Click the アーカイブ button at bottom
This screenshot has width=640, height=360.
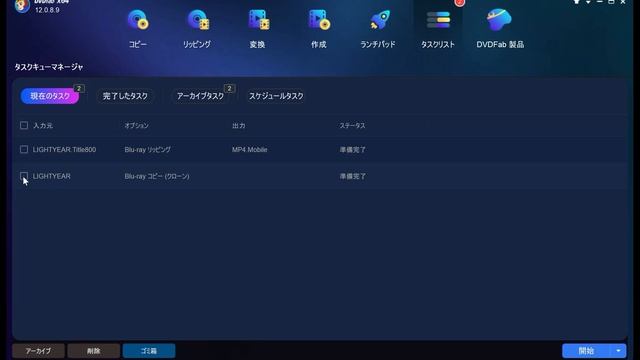click(38, 351)
